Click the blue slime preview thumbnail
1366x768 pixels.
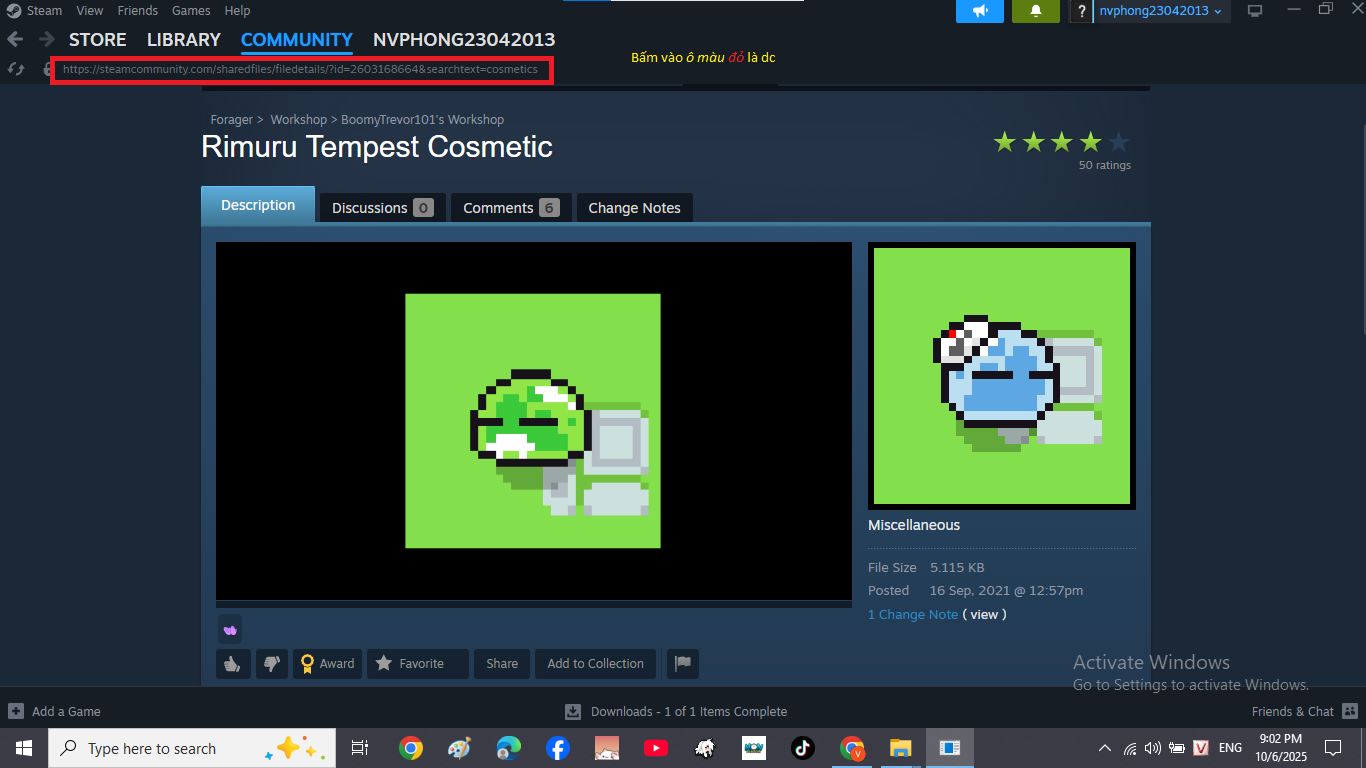point(1001,376)
